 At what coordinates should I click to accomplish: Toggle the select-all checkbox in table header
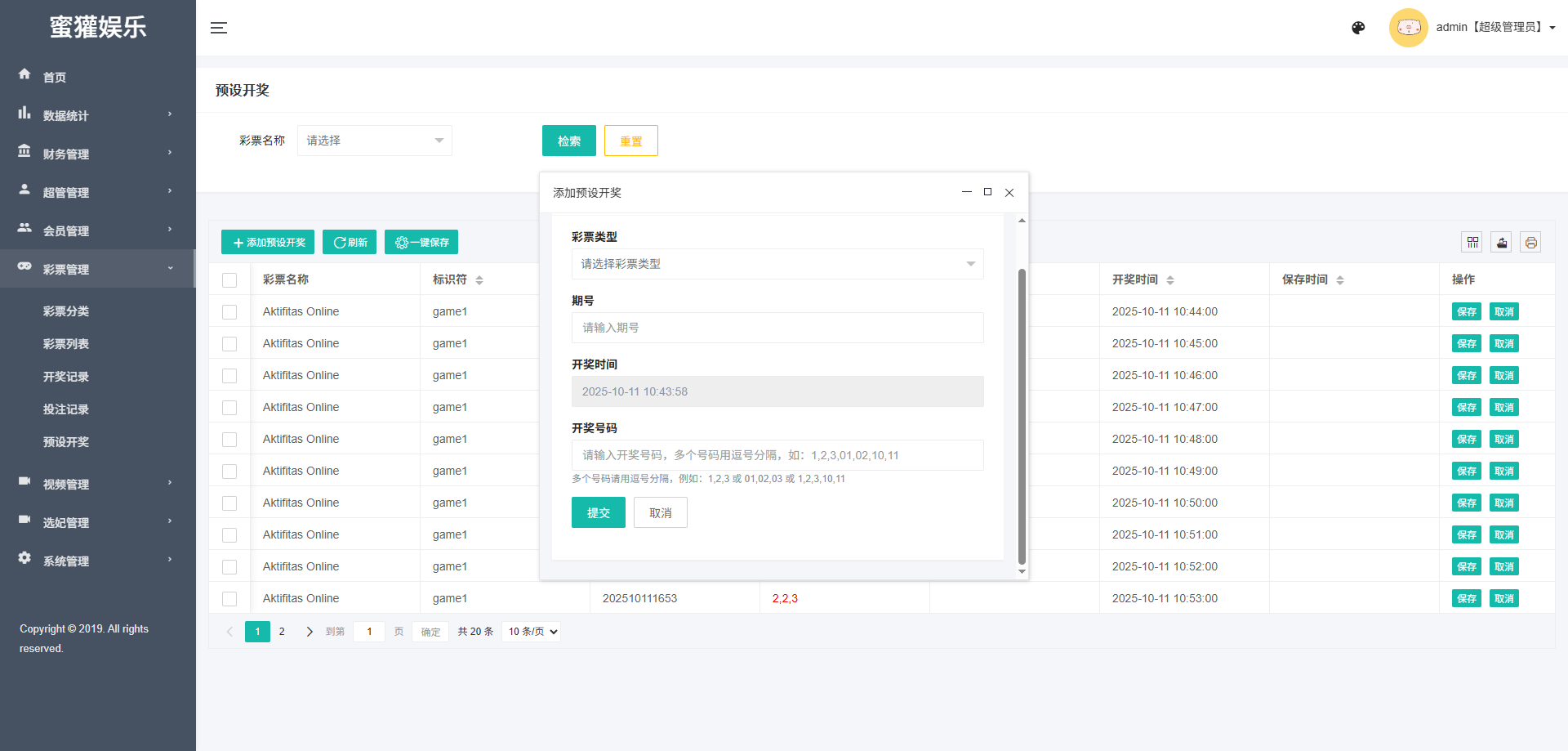click(229, 280)
